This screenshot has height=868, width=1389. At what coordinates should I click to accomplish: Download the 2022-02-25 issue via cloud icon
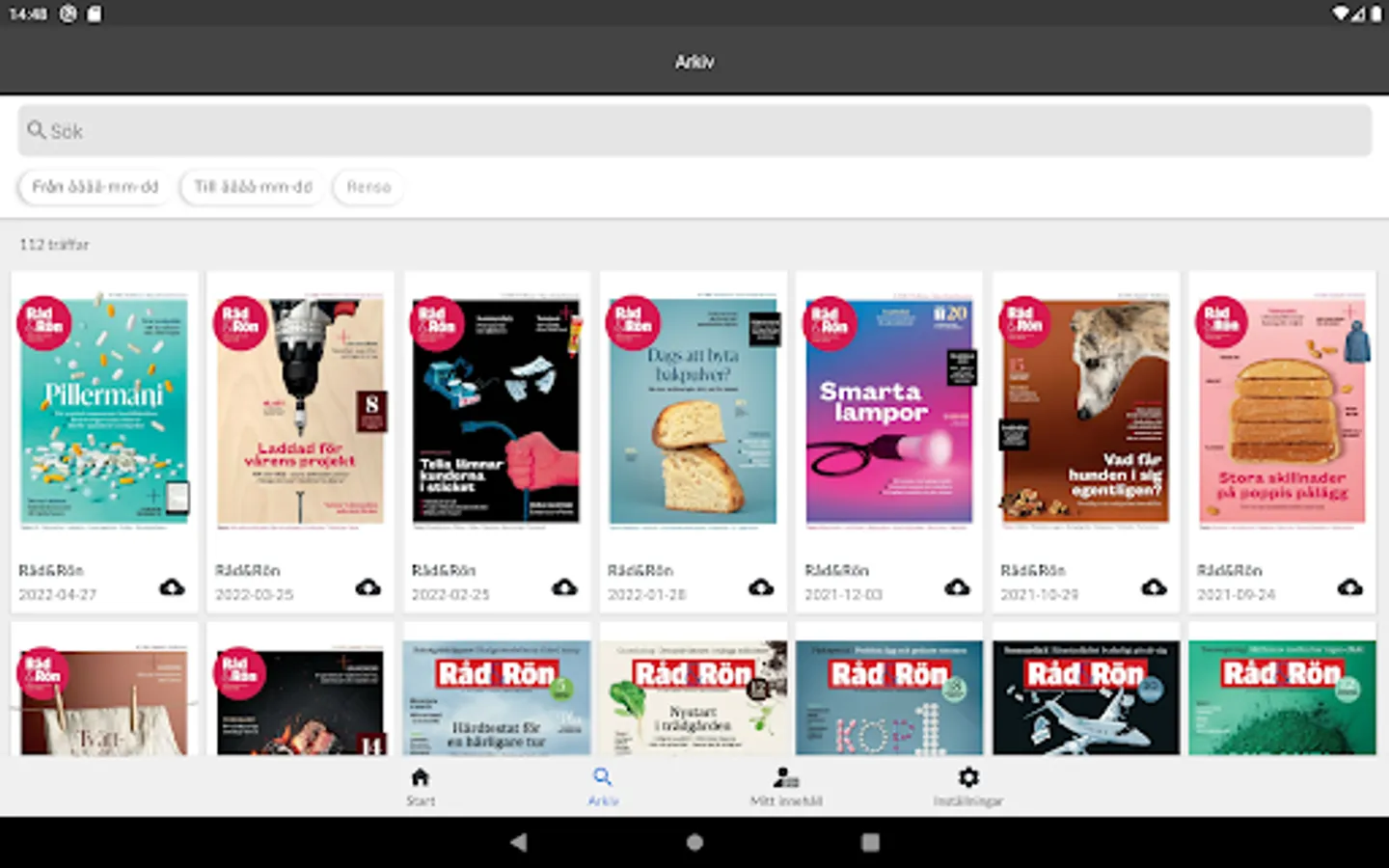pyautogui.click(x=564, y=587)
